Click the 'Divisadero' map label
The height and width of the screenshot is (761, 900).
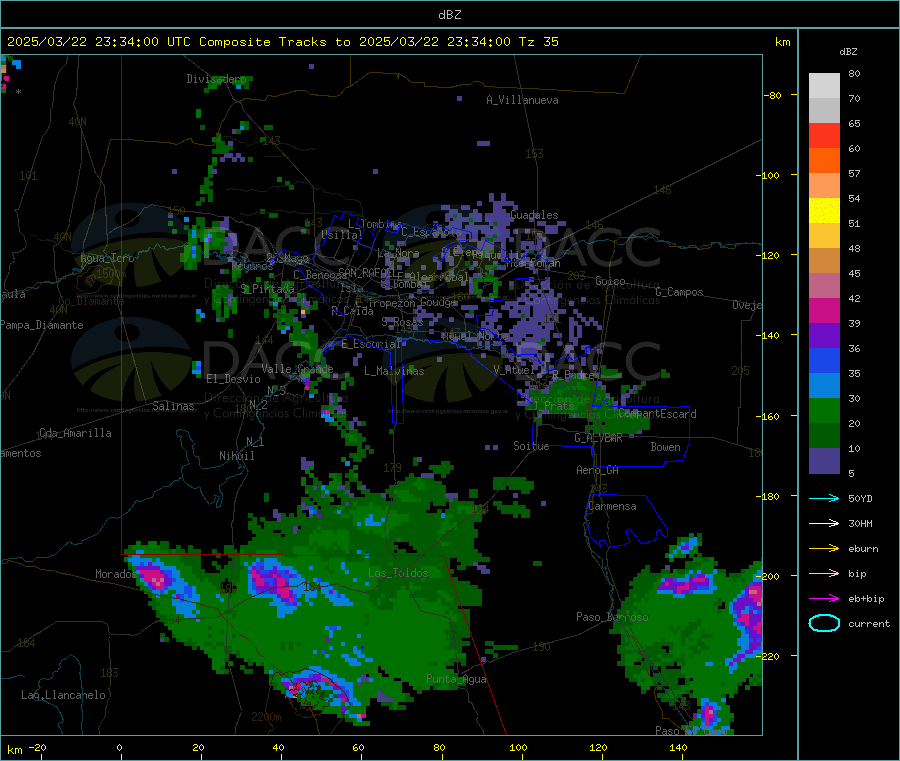(216, 79)
